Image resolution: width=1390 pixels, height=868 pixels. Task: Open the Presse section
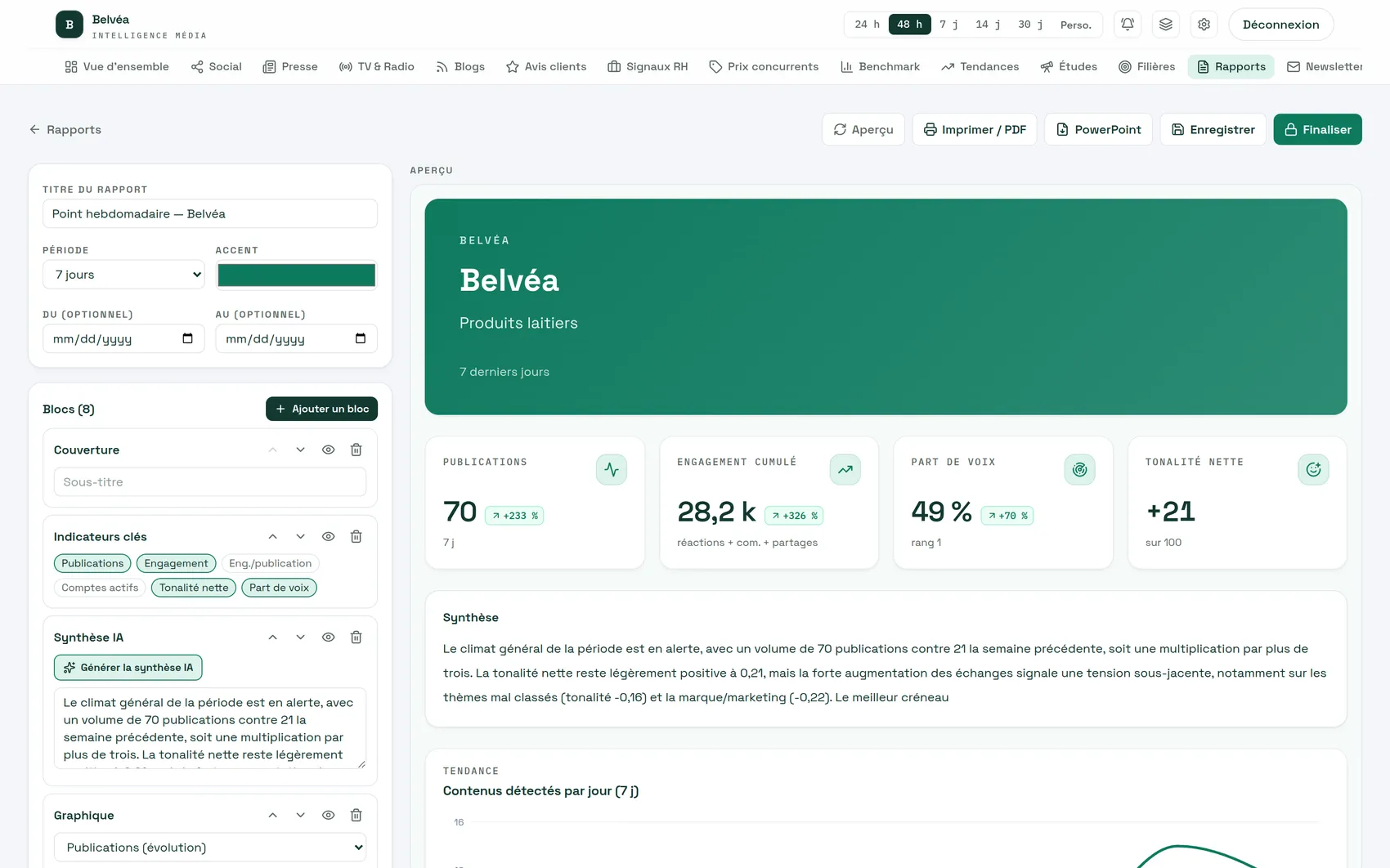290,67
